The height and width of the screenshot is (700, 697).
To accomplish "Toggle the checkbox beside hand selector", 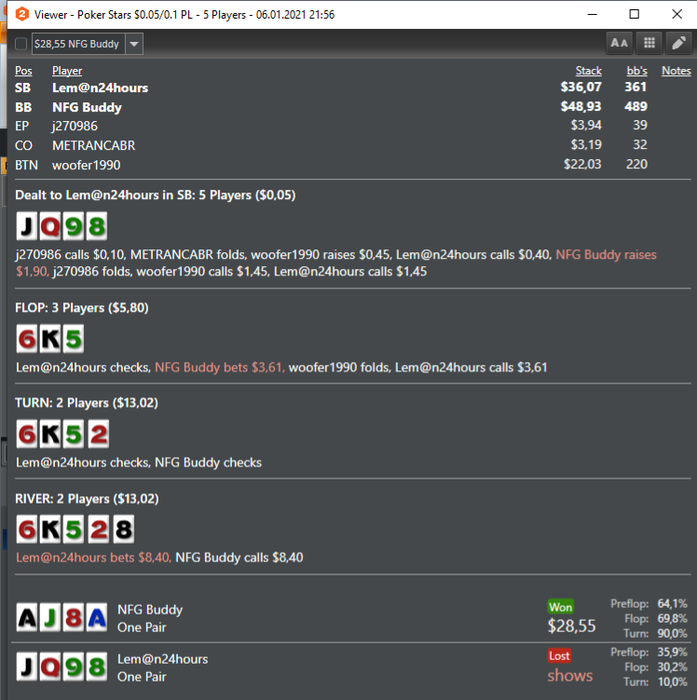I will pos(21,44).
